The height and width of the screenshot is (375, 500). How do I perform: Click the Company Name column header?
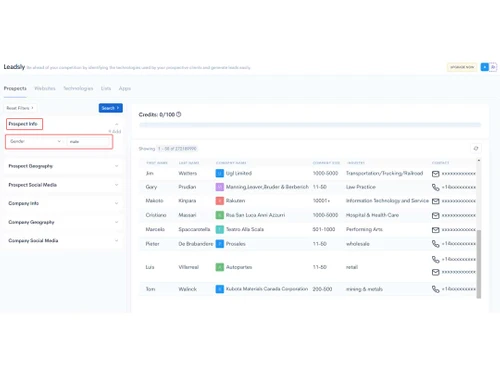coord(231,163)
